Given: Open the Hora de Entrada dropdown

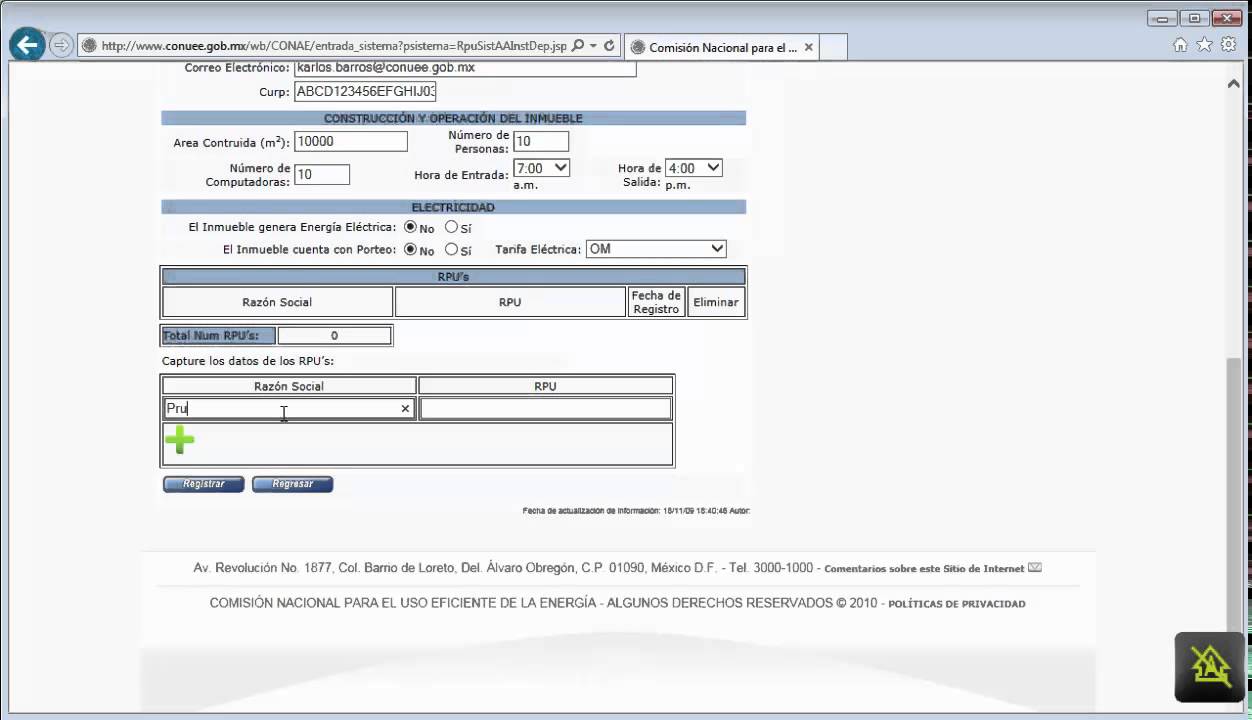Looking at the screenshot, I should [x=541, y=168].
